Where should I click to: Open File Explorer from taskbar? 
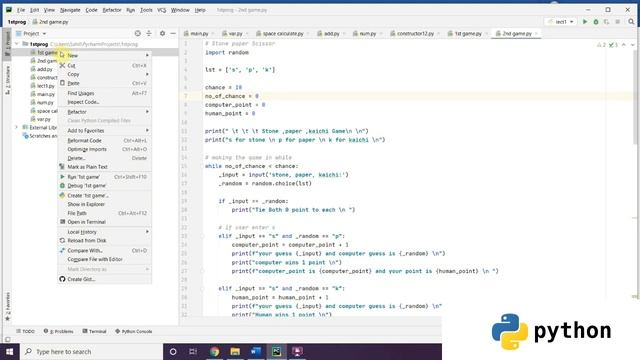click(x=235, y=351)
